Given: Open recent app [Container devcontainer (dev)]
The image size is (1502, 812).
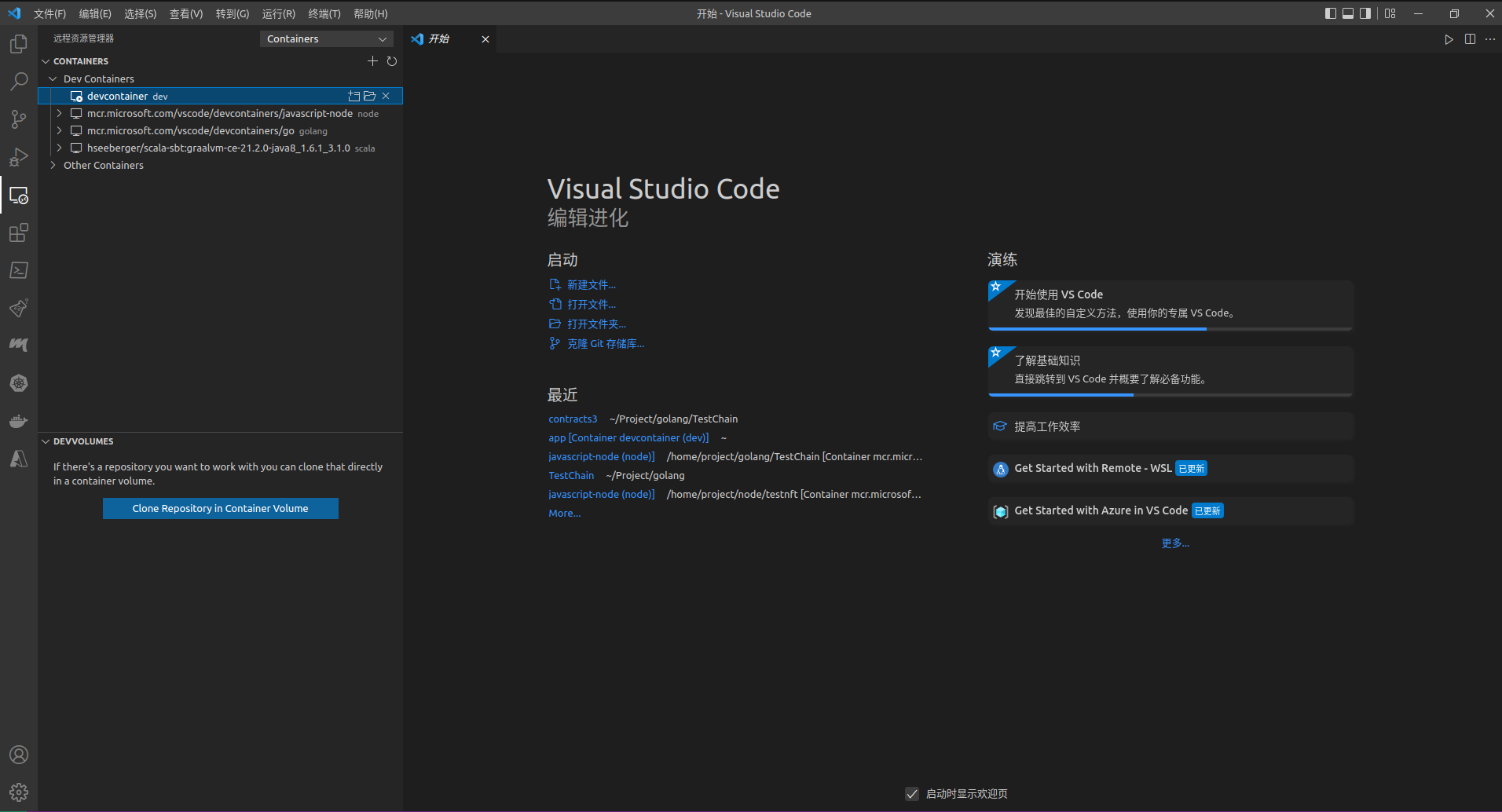Looking at the screenshot, I should 628,438.
